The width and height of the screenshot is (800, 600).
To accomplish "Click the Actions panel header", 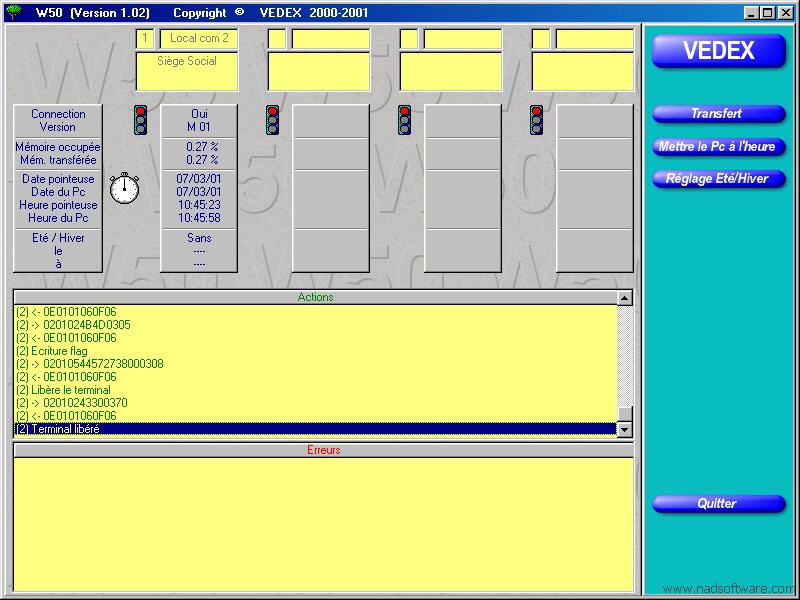I will coord(315,297).
